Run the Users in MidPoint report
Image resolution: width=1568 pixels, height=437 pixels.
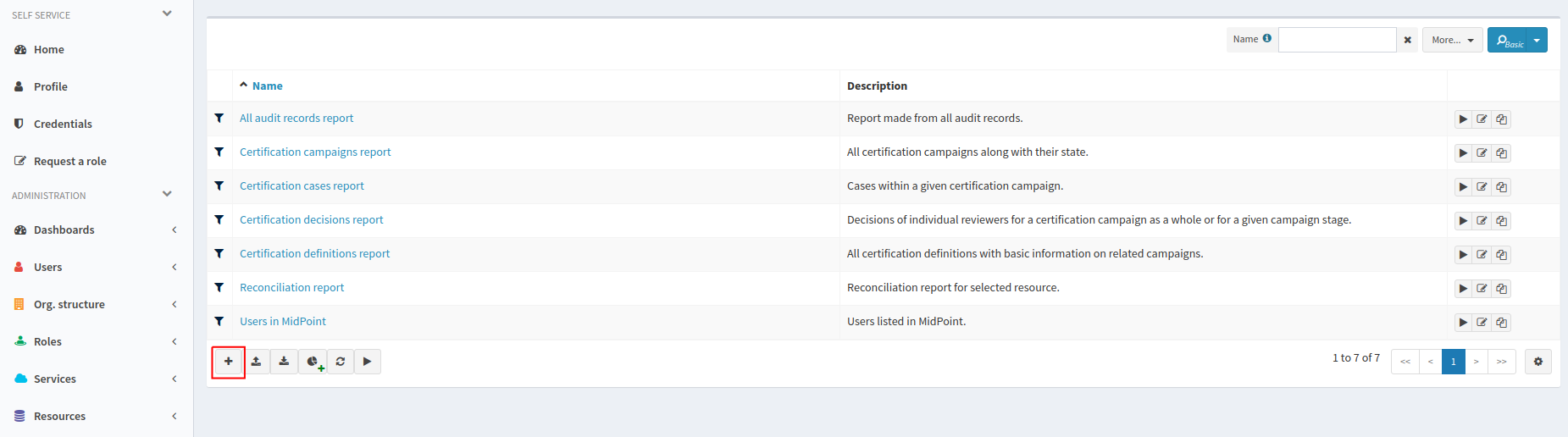coord(1463,323)
